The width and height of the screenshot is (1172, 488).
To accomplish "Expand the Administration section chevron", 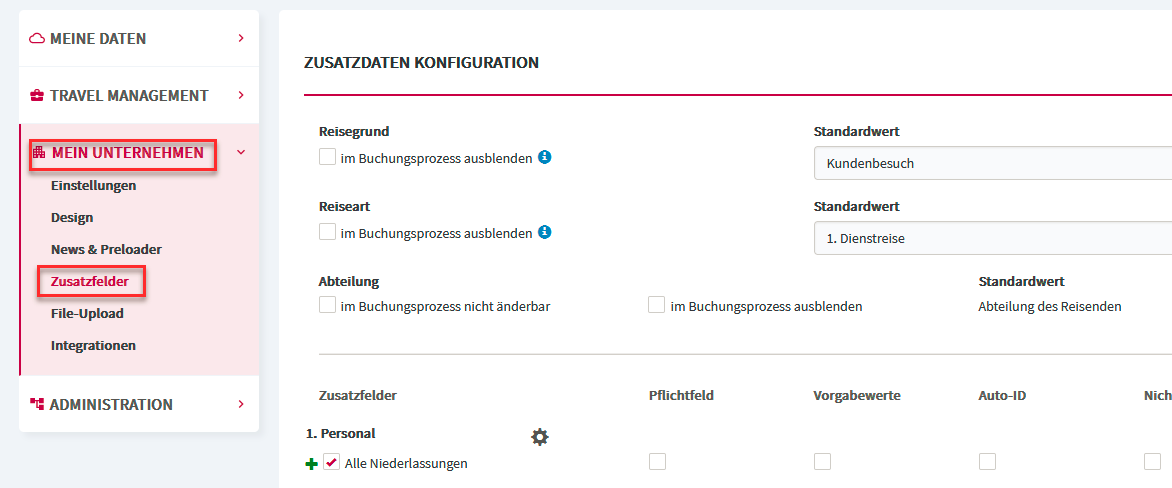I will [241, 404].
